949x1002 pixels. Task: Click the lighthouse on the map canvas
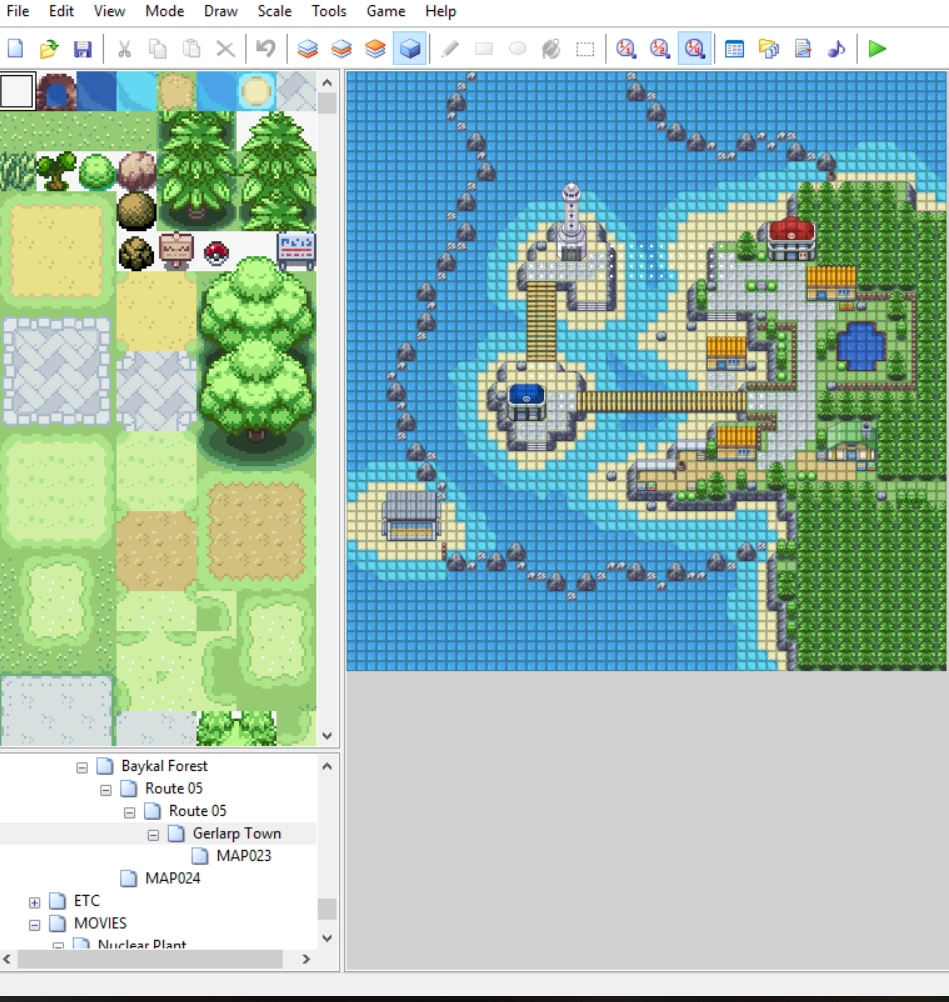(571, 222)
